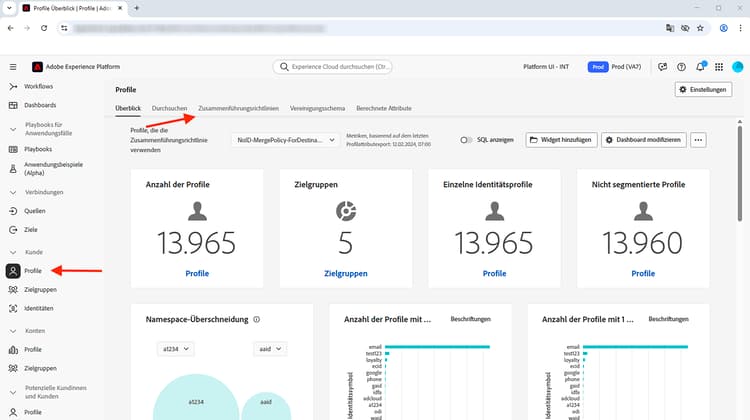Open the app switcher grid icon

click(719, 67)
